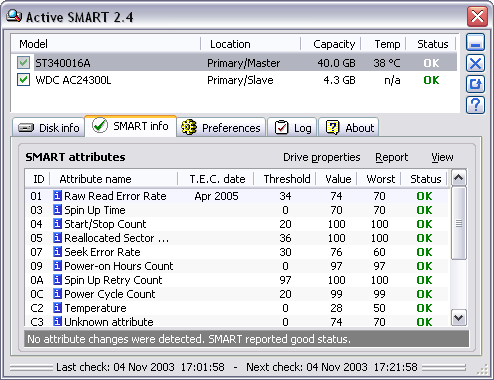494x380 pixels.
Task: Select Reallocated Sector attribute row
Action: click(x=237, y=238)
